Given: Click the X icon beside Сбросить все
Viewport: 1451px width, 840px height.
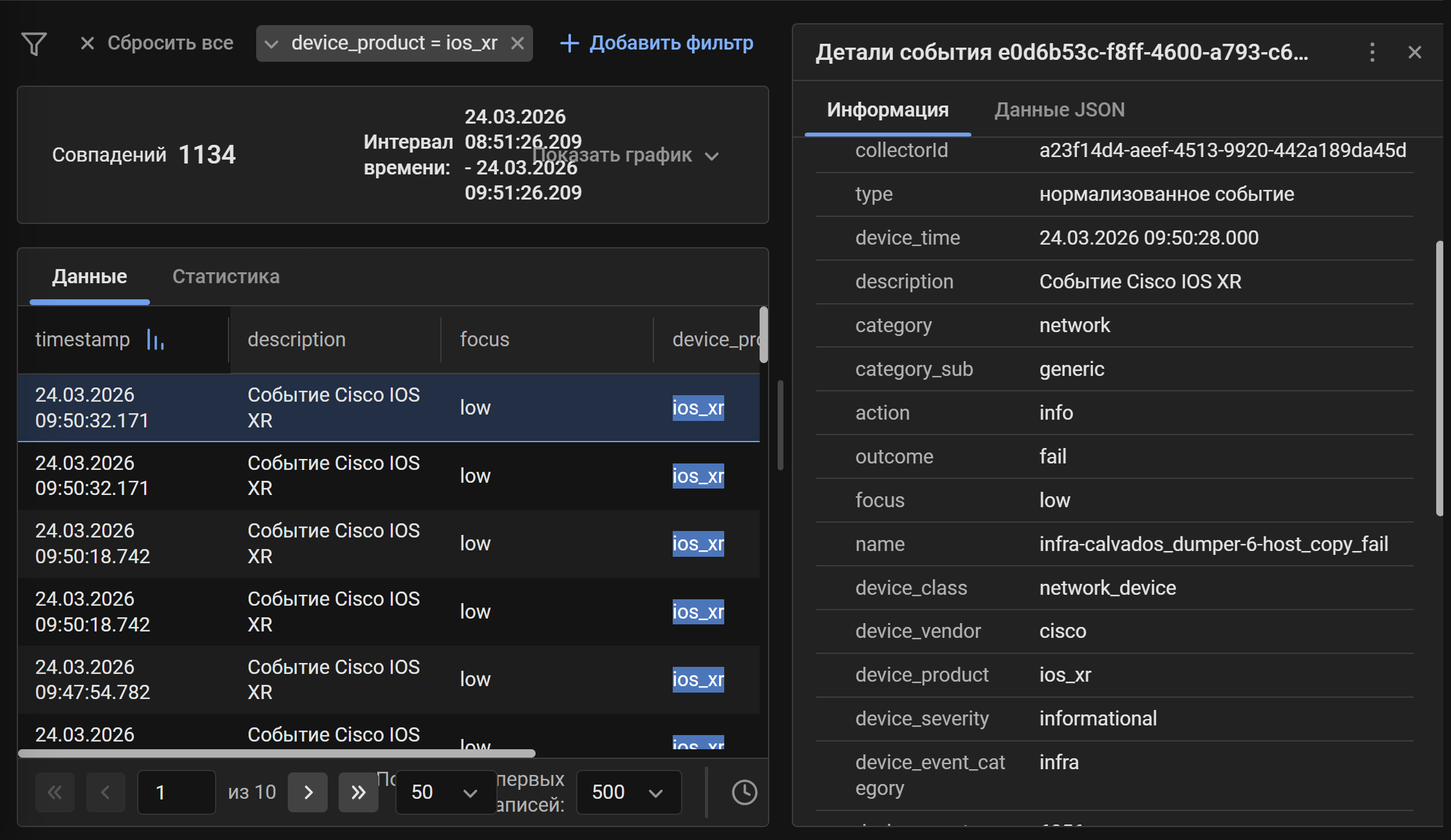Looking at the screenshot, I should (x=88, y=43).
